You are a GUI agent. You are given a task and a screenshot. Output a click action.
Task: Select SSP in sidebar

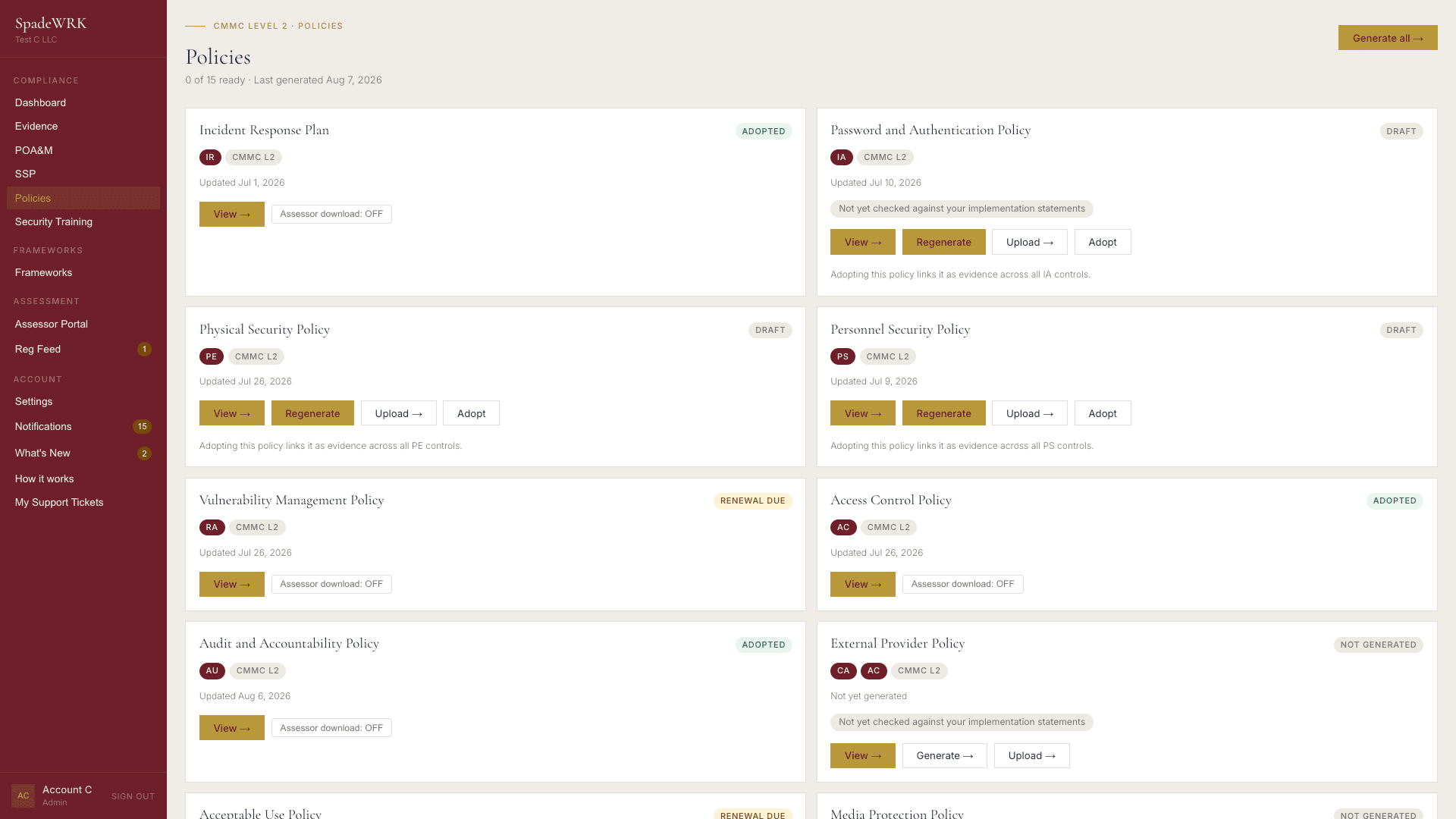[83, 174]
